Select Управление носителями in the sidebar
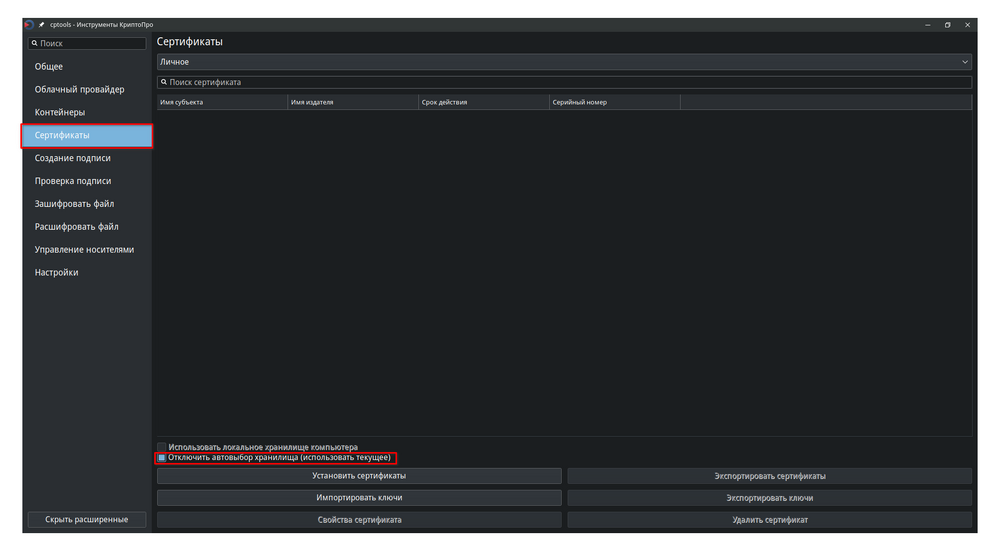This screenshot has width=1000, height=559. 84,250
